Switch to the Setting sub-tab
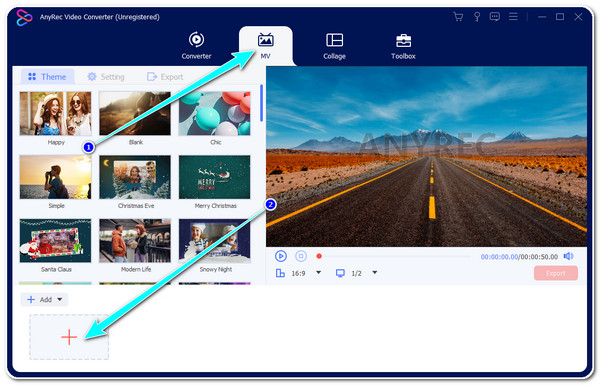 point(106,77)
